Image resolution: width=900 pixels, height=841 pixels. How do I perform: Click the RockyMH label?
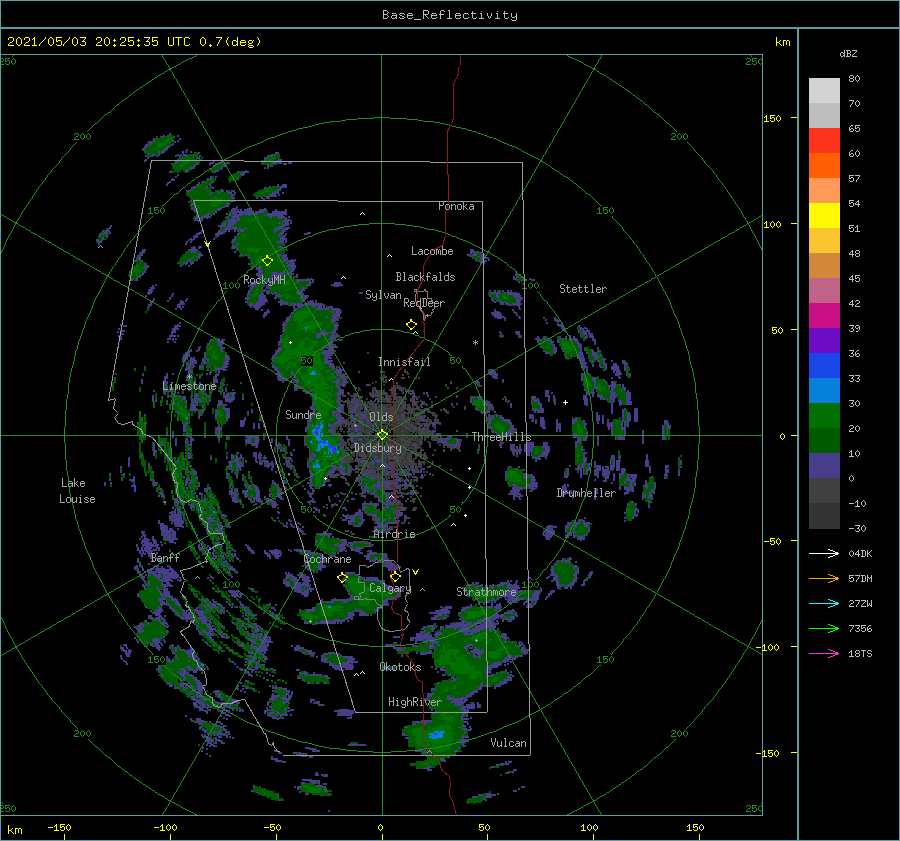(x=264, y=280)
